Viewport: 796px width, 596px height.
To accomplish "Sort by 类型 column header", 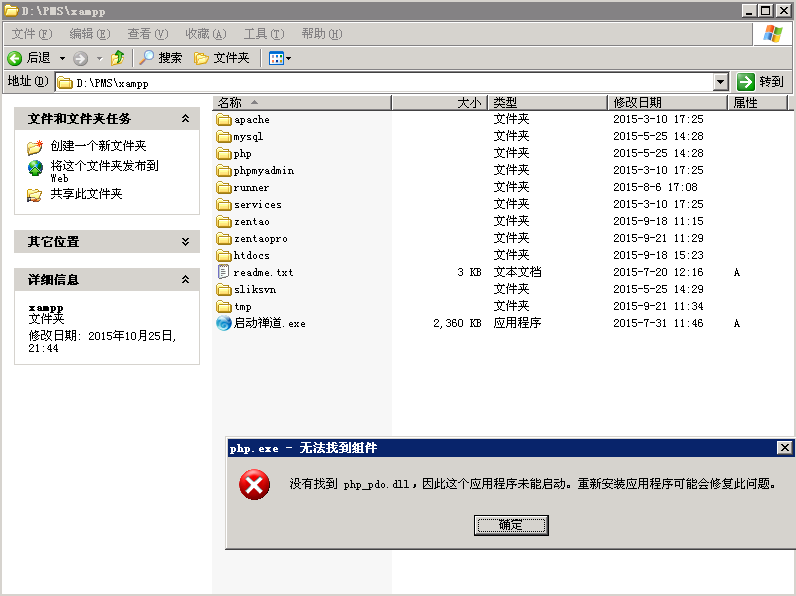I will (547, 103).
